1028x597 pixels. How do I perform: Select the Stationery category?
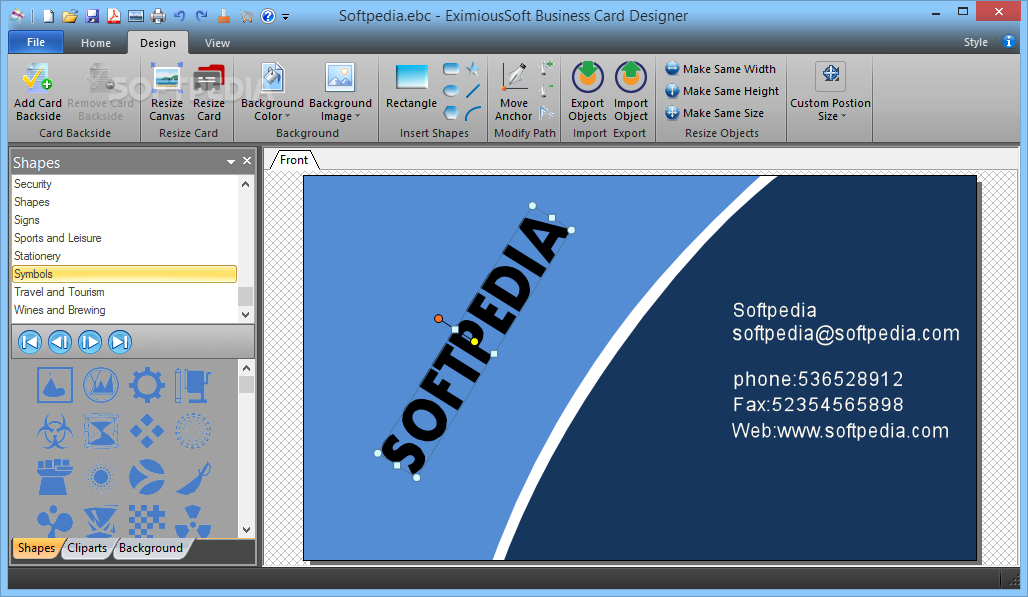pos(125,256)
